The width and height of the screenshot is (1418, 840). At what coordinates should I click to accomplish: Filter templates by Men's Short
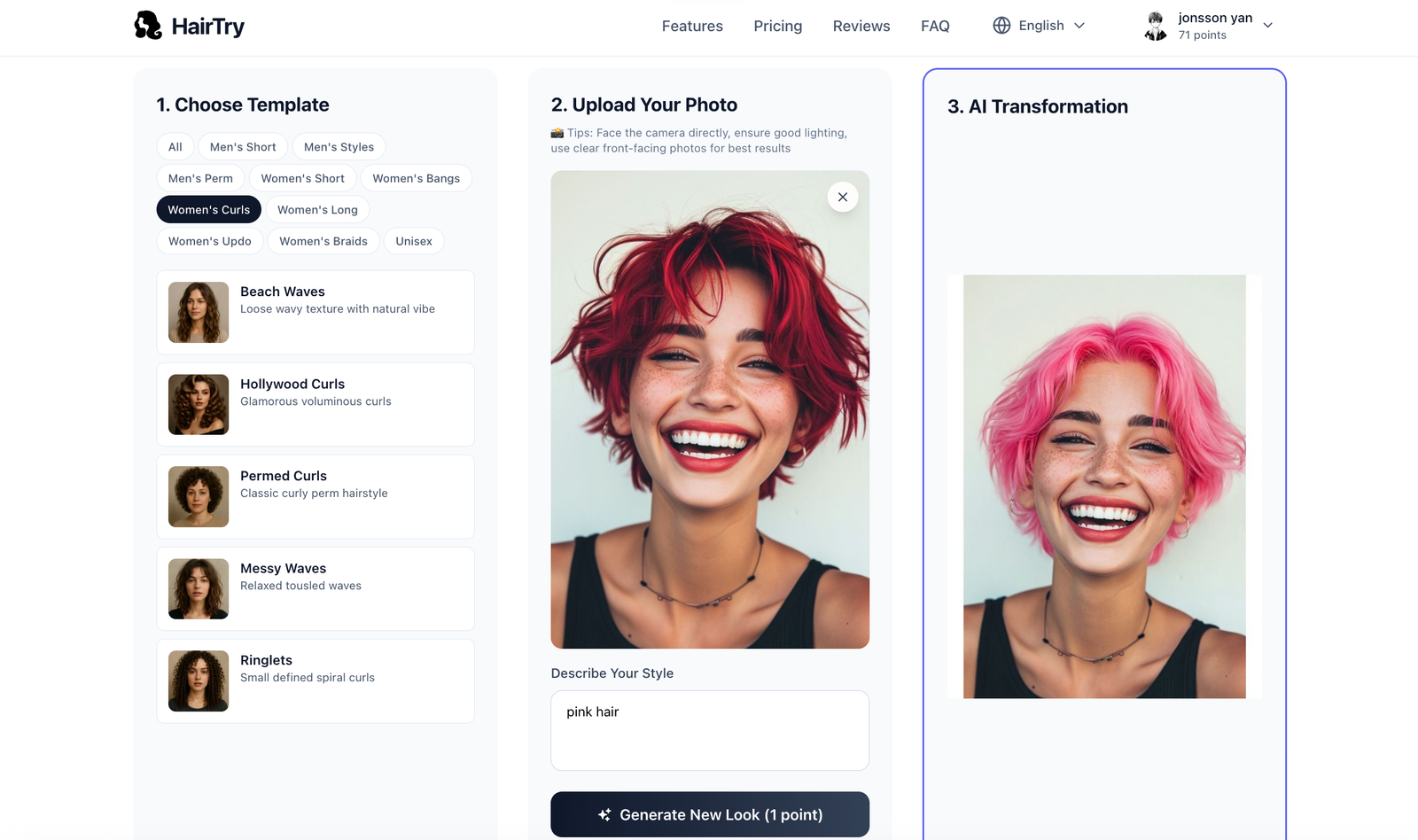point(243,147)
